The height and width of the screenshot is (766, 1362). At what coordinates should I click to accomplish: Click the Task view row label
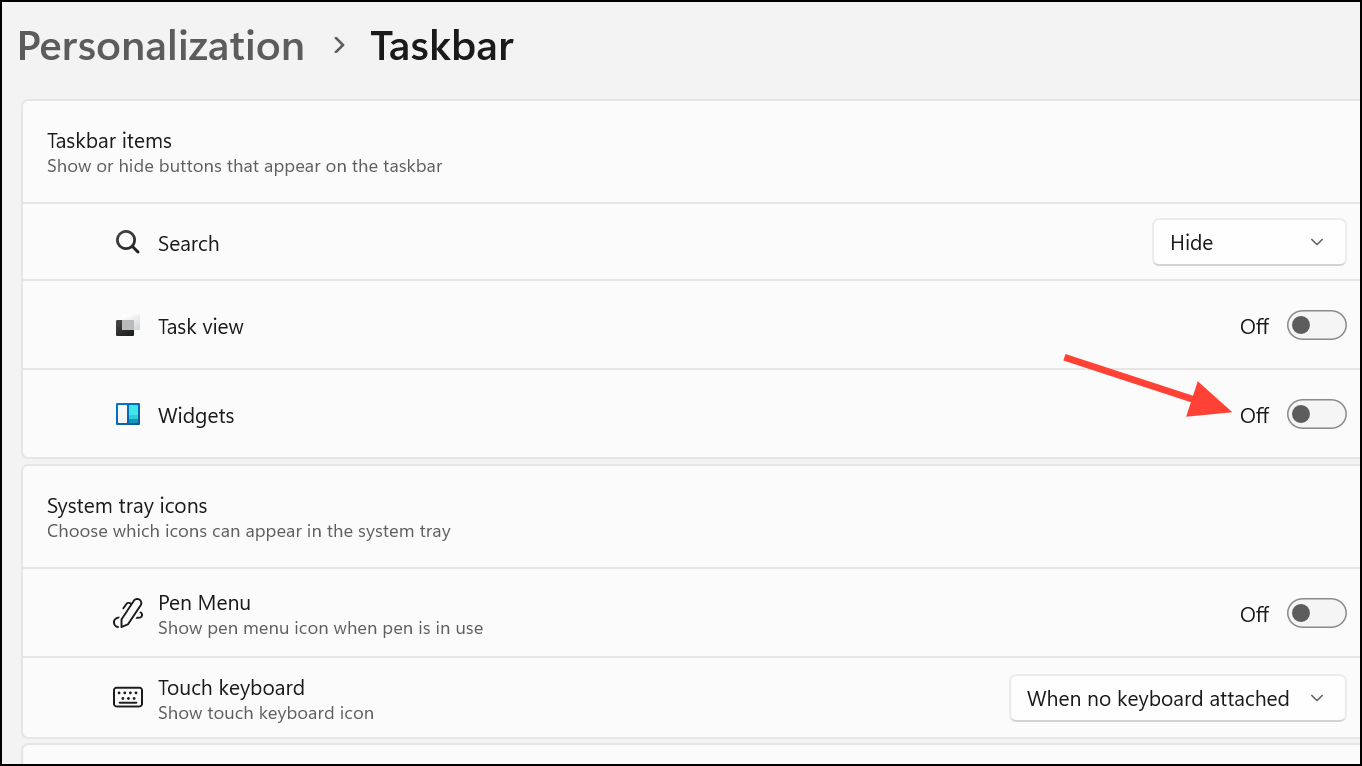click(201, 327)
